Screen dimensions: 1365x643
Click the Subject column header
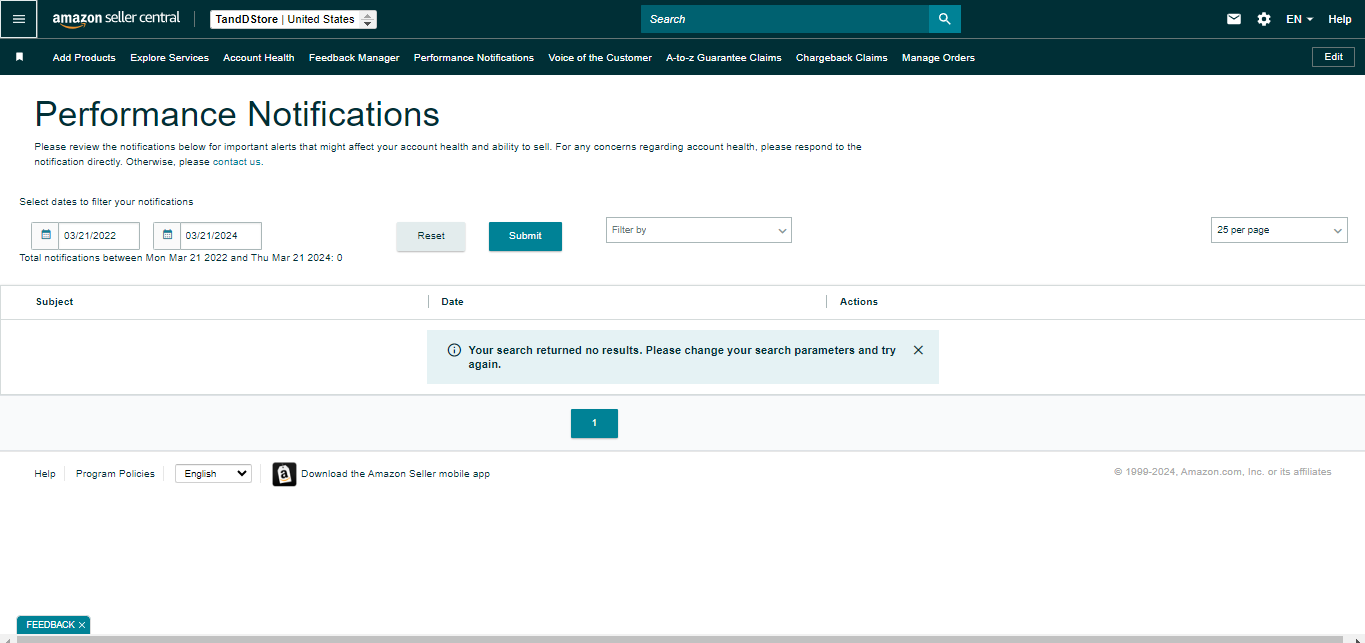(x=55, y=301)
